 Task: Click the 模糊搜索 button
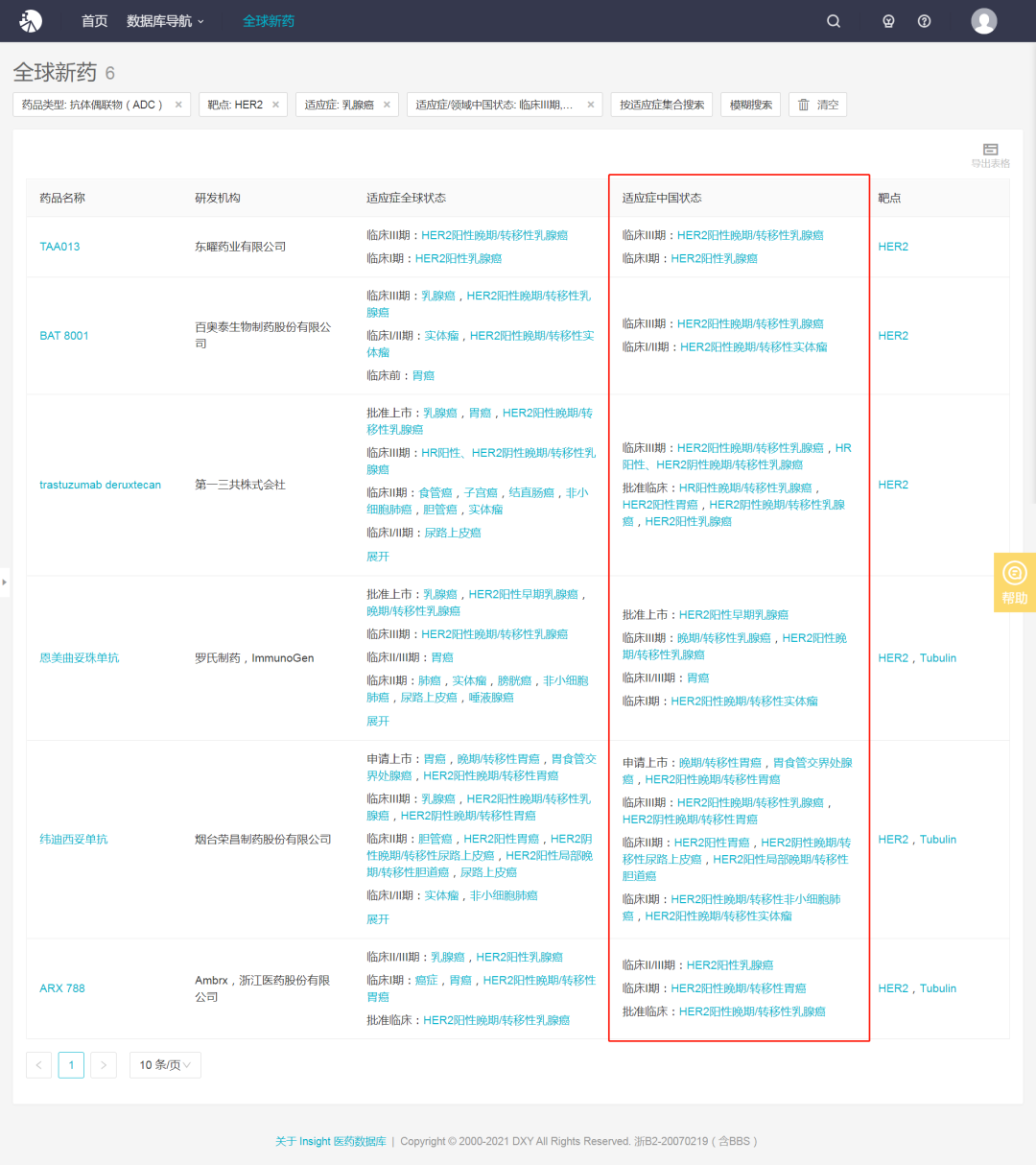[751, 105]
